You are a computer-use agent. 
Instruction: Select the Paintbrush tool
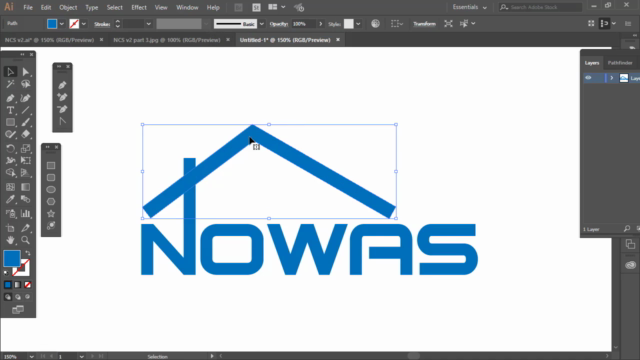pos(26,122)
